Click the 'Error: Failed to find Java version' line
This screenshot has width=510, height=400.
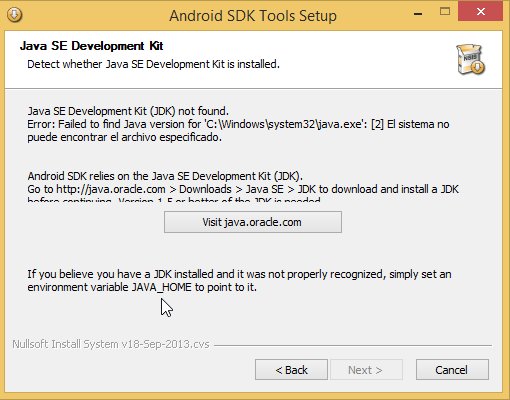238,124
